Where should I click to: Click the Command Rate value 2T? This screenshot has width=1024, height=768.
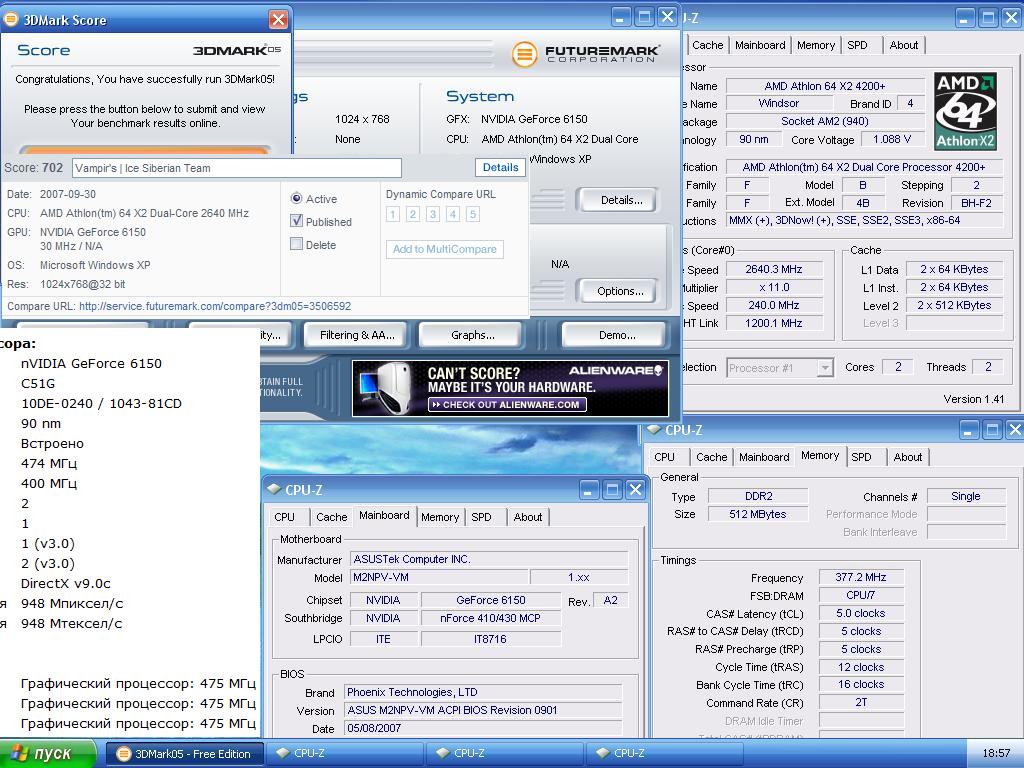[861, 703]
